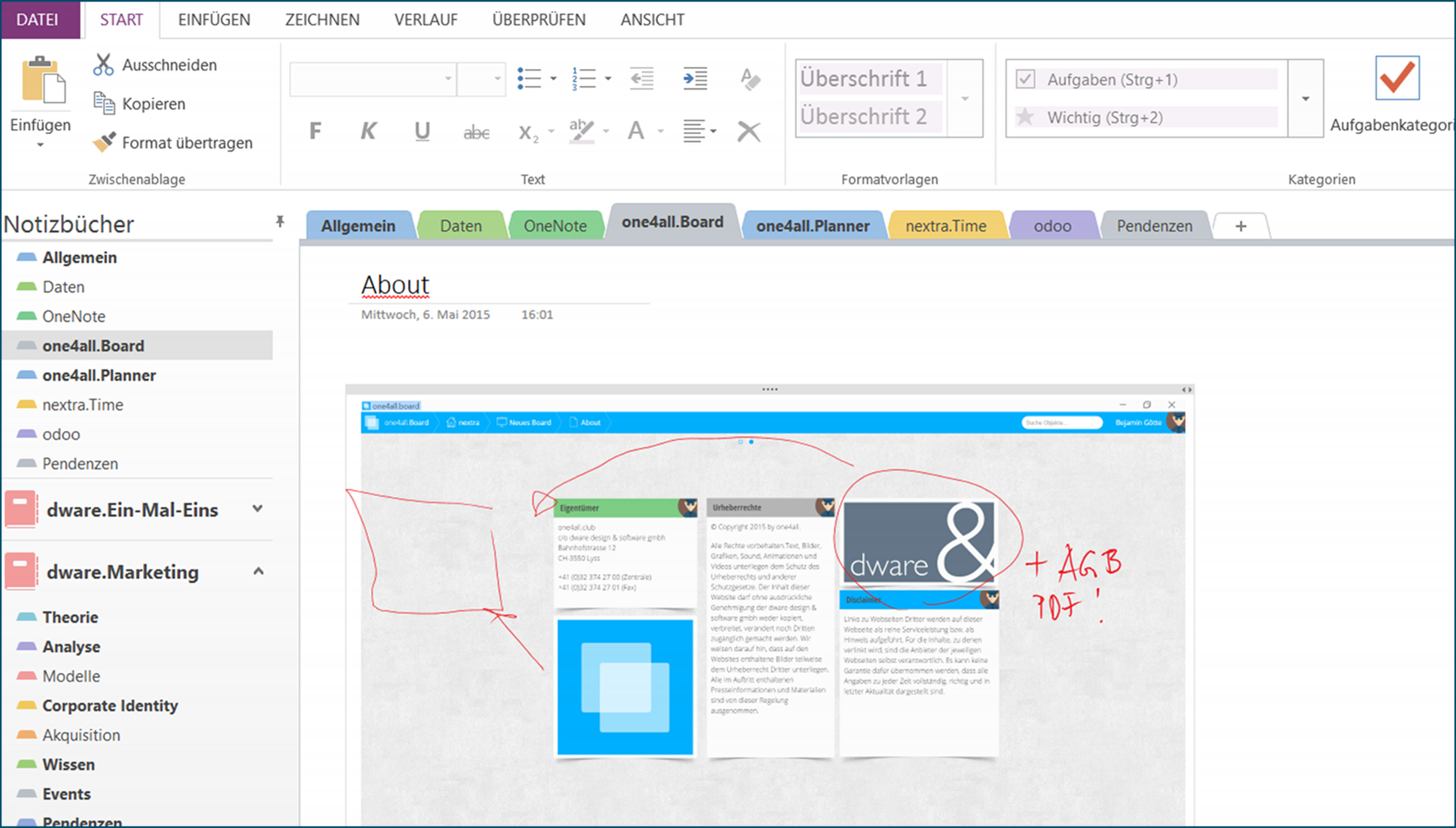Apply the Überschrift 1 style
The width and height of the screenshot is (1456, 828).
(869, 78)
